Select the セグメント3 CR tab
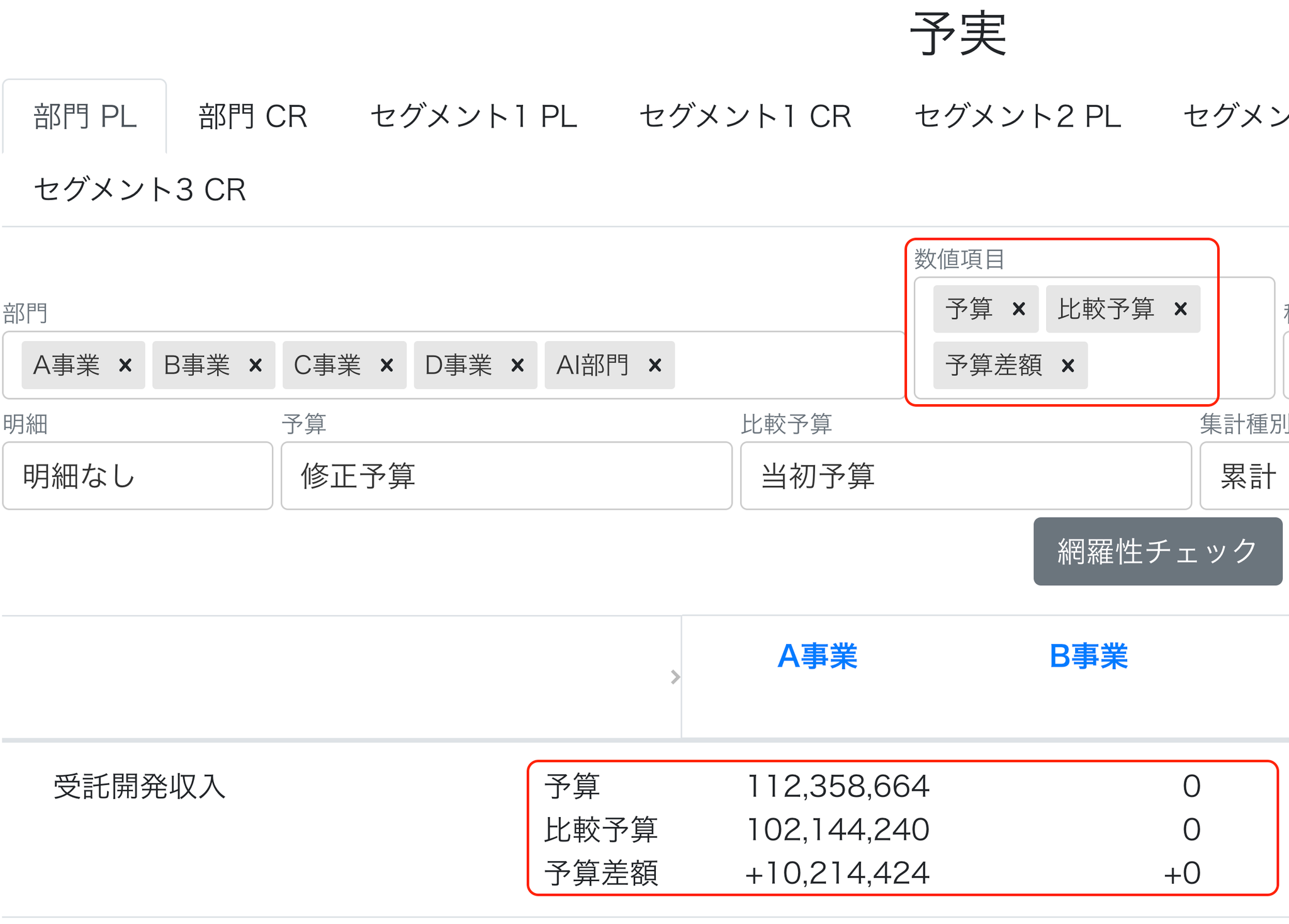This screenshot has height=924, width=1289. 140,189
